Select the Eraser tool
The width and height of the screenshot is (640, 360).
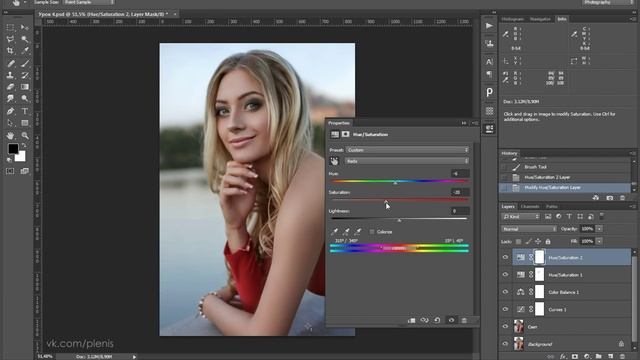point(10,87)
